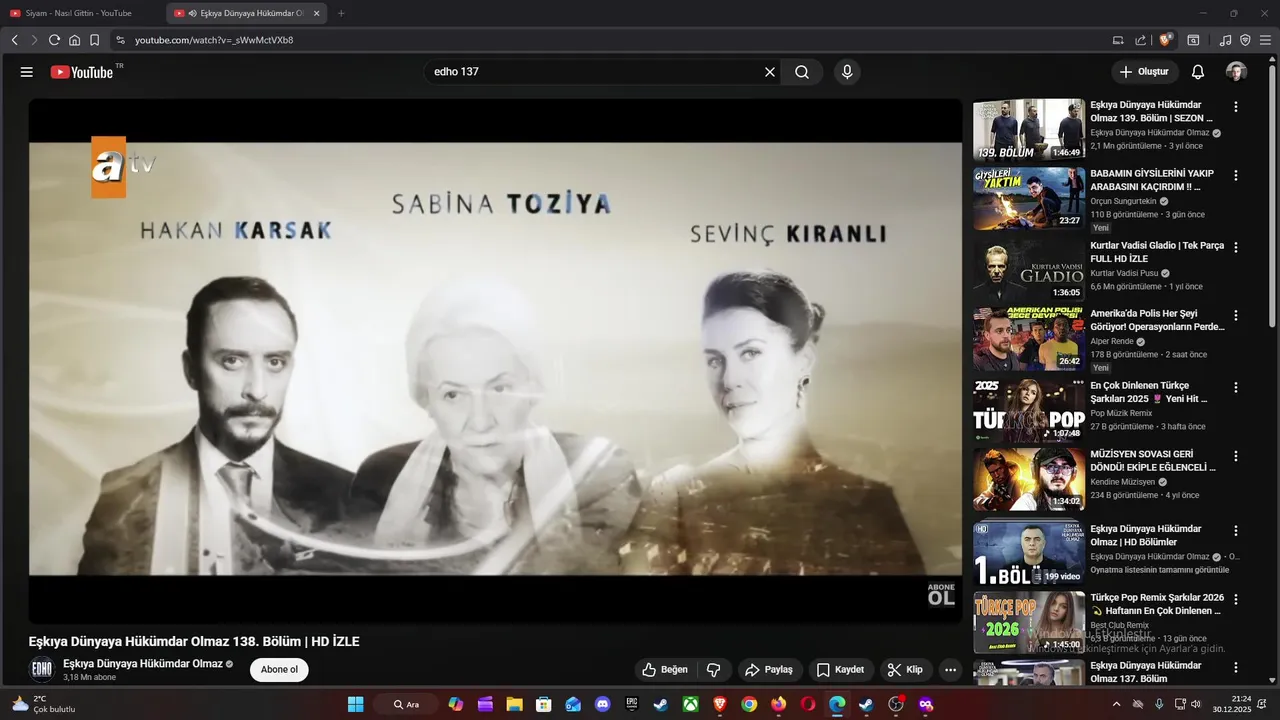Open the media control music note icon
Image resolution: width=1280 pixels, height=720 pixels.
coord(1225,40)
